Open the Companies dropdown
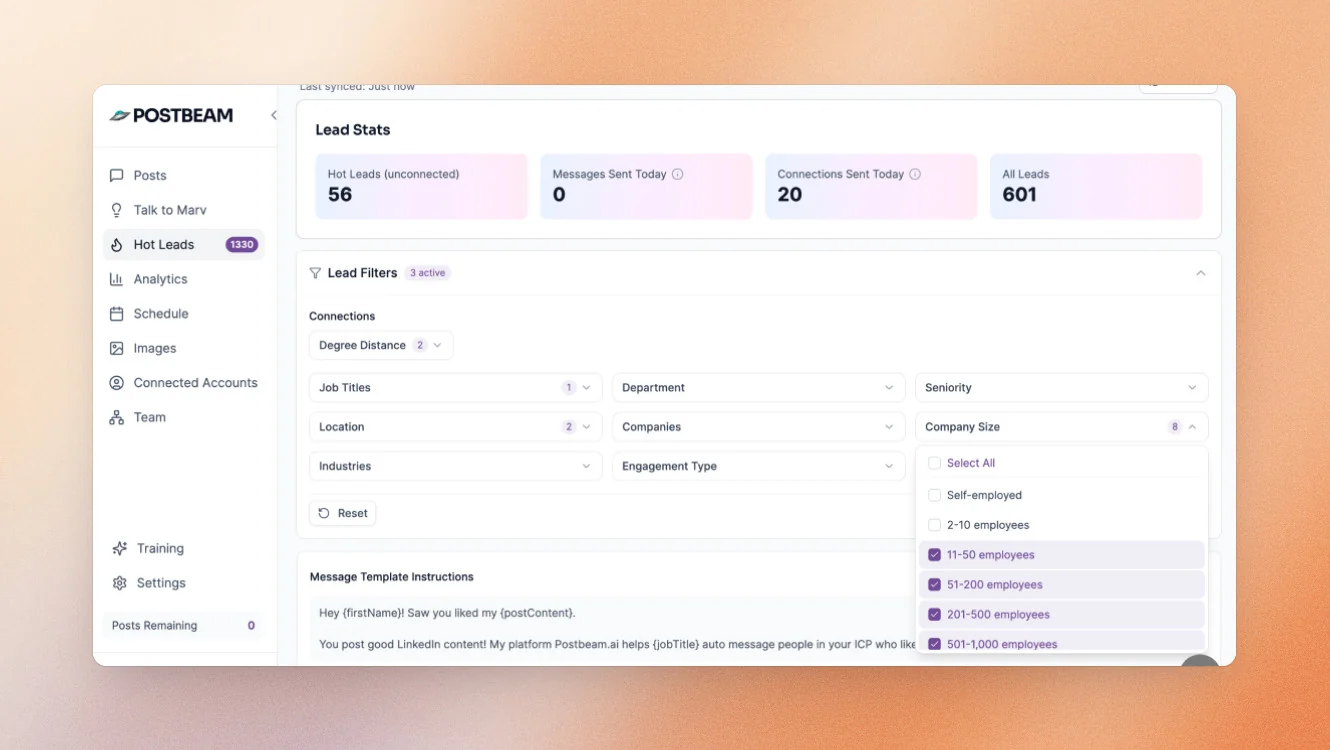 (x=759, y=427)
